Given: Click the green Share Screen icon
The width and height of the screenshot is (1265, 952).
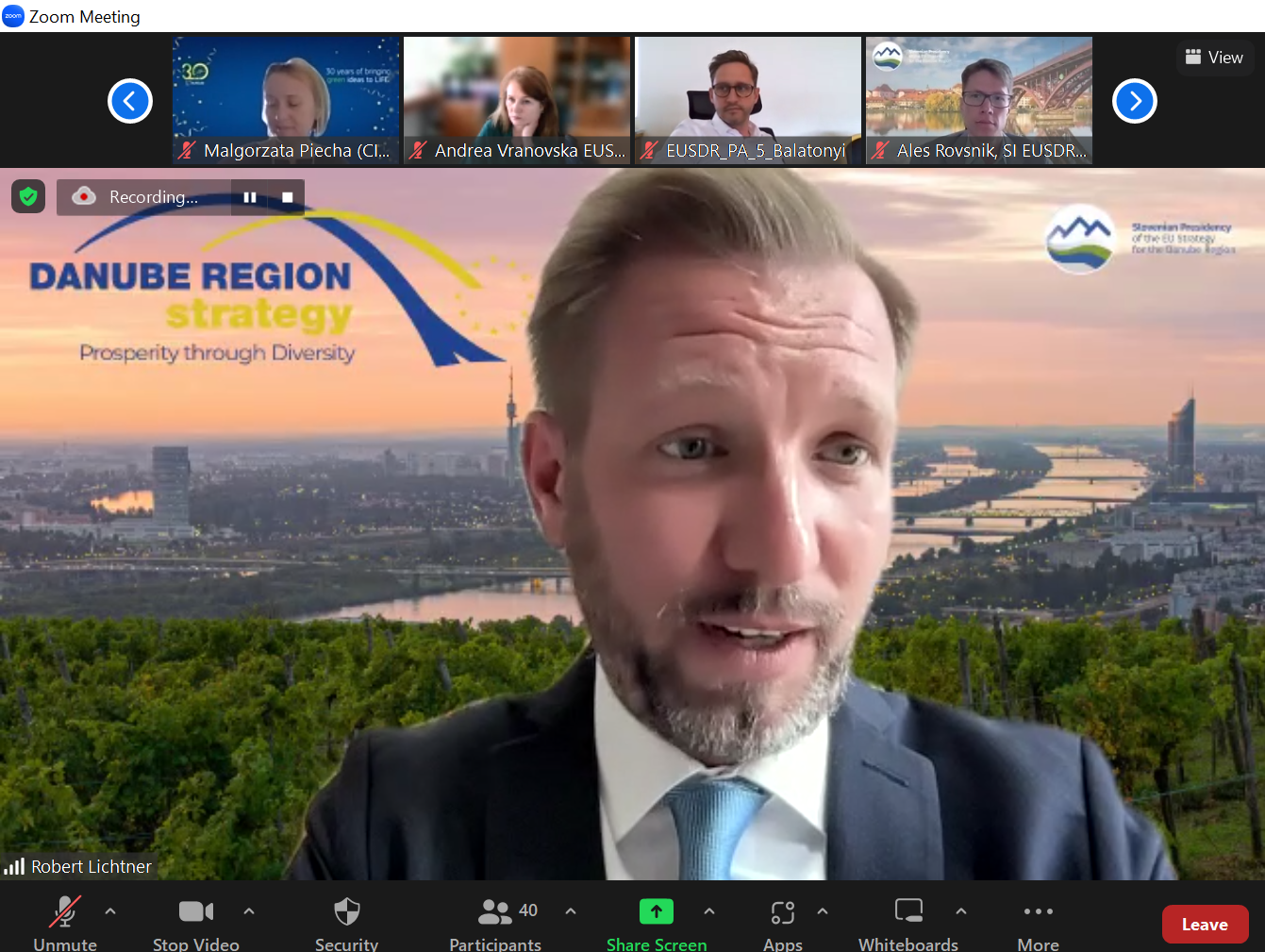Looking at the screenshot, I should (656, 911).
